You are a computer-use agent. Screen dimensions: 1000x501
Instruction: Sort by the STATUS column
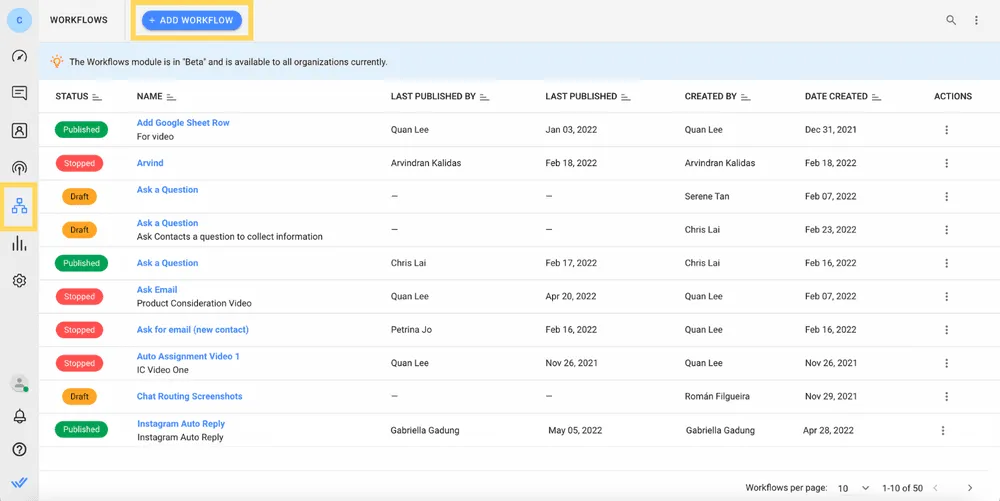[x=97, y=97]
